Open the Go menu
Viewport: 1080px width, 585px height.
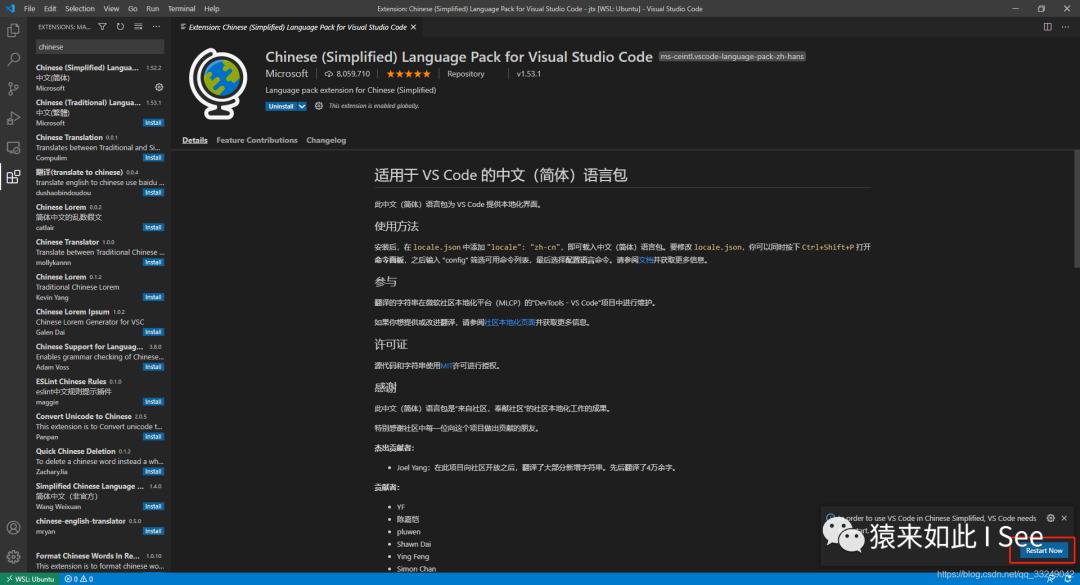[132, 9]
